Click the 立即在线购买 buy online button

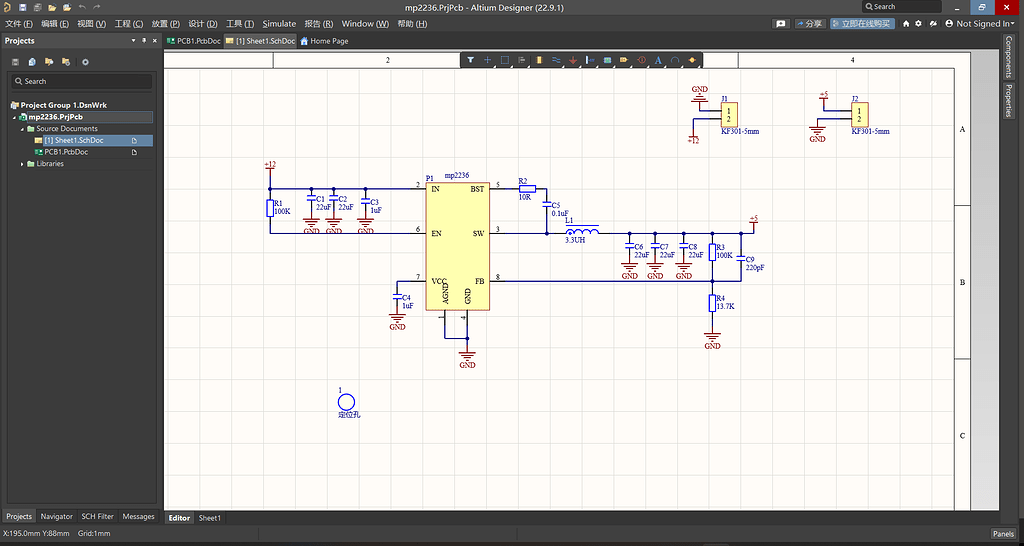(862, 24)
